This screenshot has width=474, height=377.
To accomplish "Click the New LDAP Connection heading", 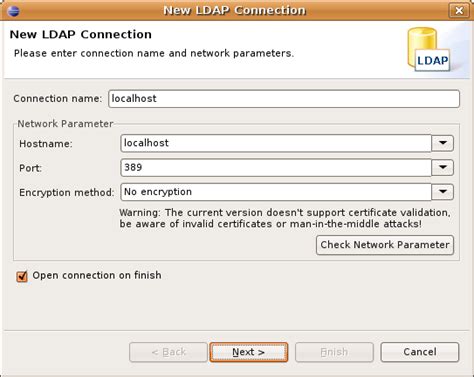I will pos(81,34).
